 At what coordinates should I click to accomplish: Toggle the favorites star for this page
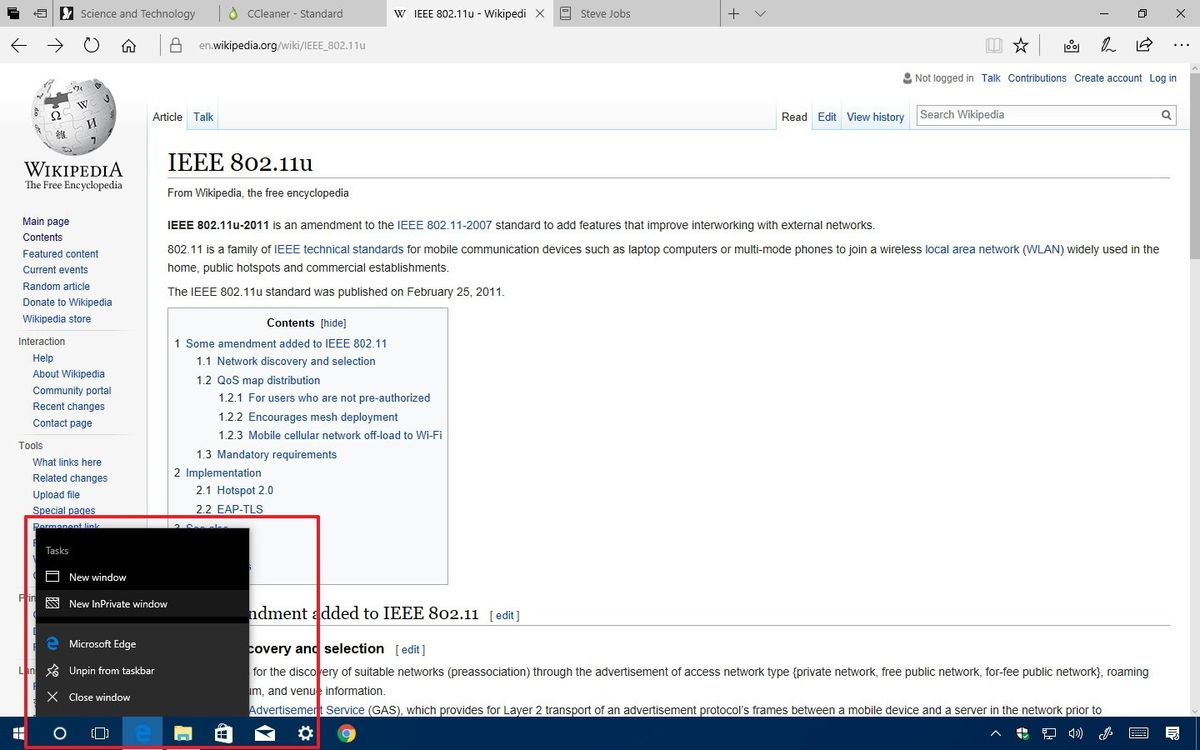[x=1020, y=44]
